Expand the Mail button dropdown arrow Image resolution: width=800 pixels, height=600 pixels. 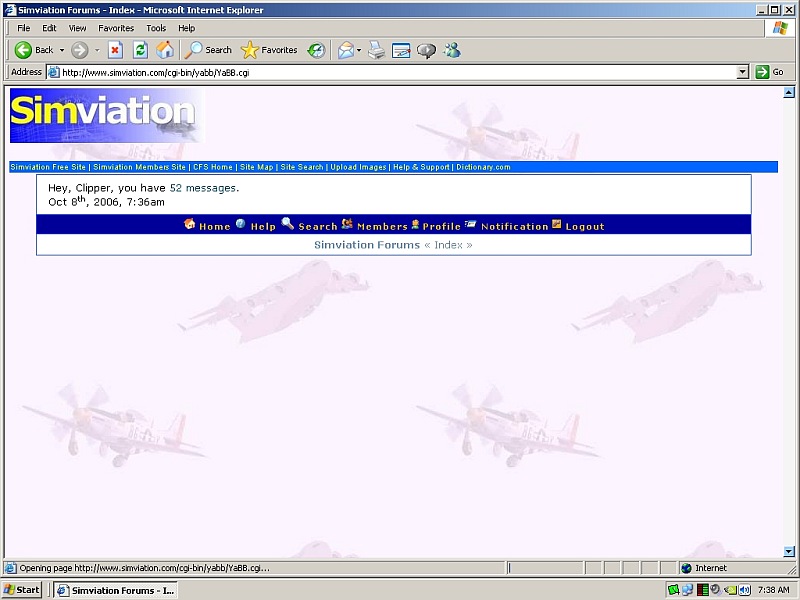pyautogui.click(x=359, y=50)
